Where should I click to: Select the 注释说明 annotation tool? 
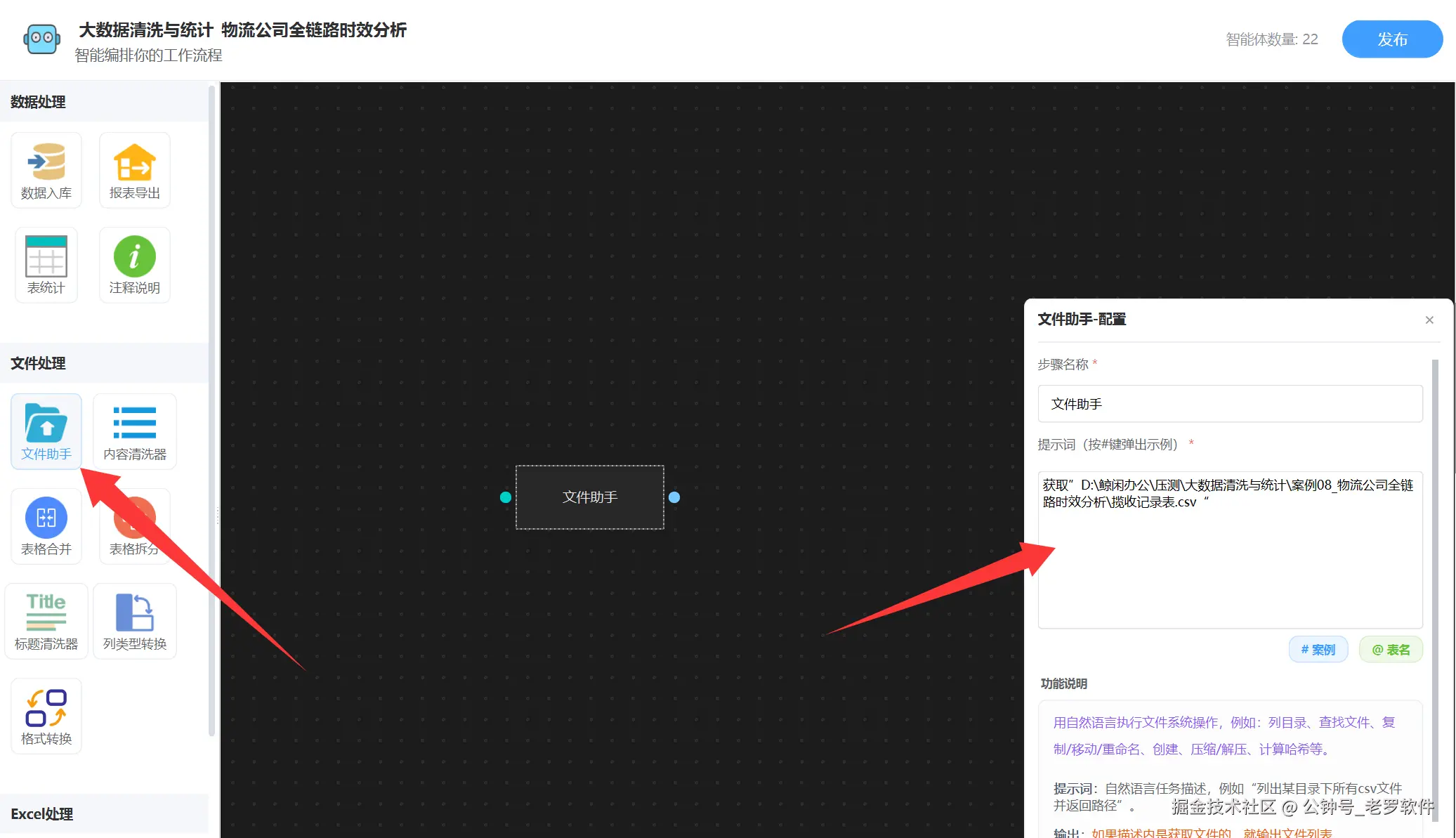point(135,266)
